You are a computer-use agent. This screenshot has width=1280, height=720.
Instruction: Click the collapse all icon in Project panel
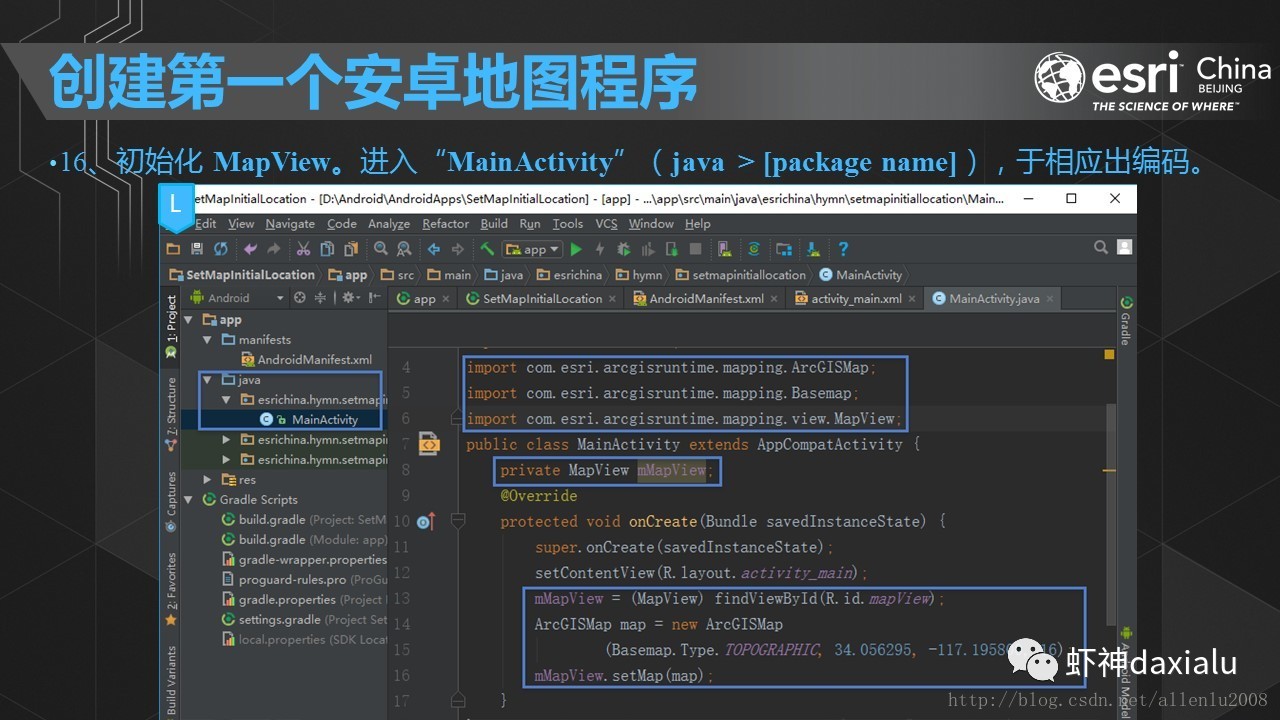[320, 298]
